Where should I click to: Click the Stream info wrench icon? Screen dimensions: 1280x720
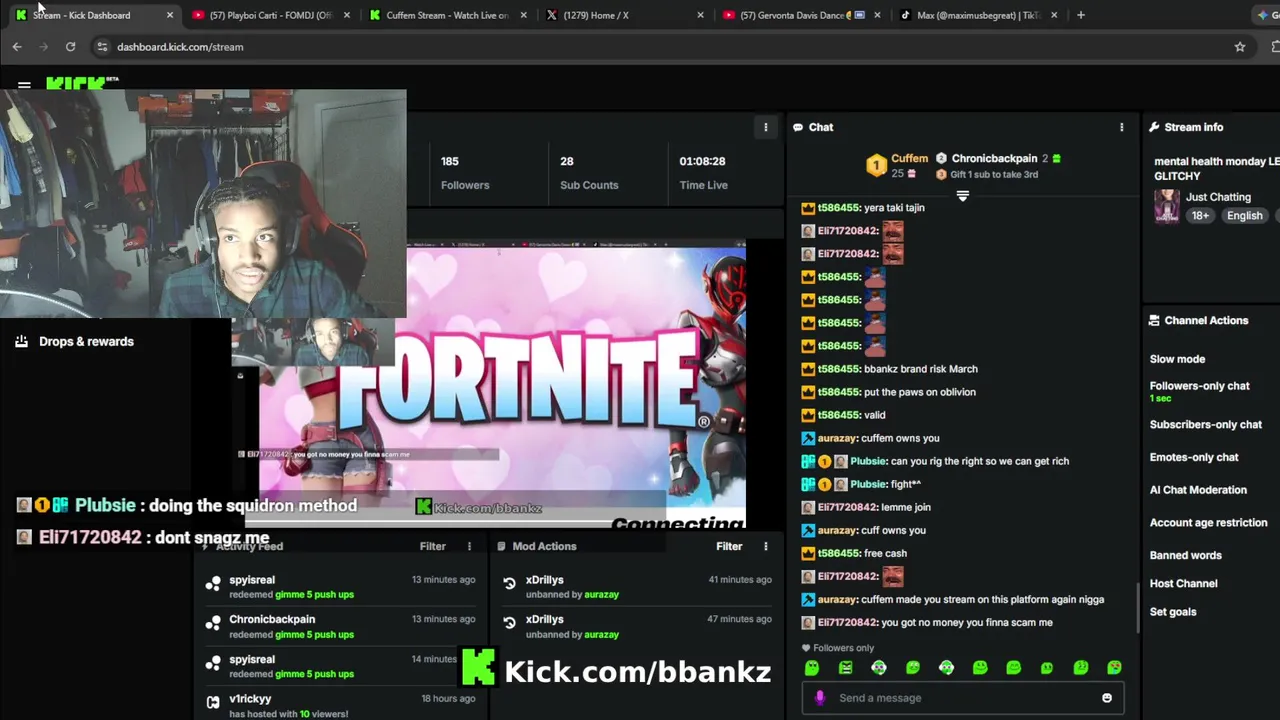[1154, 127]
